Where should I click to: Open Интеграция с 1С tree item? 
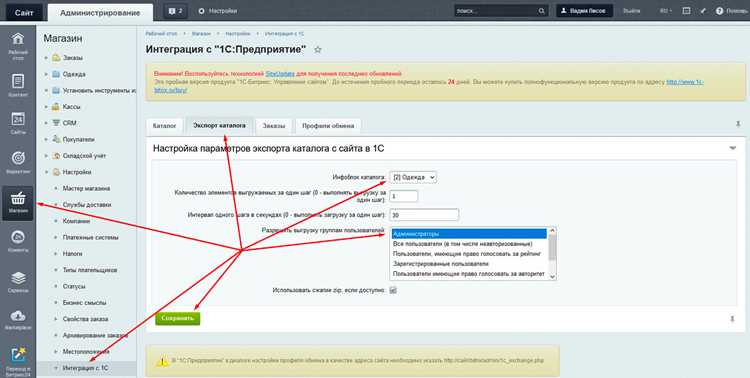pos(86,368)
